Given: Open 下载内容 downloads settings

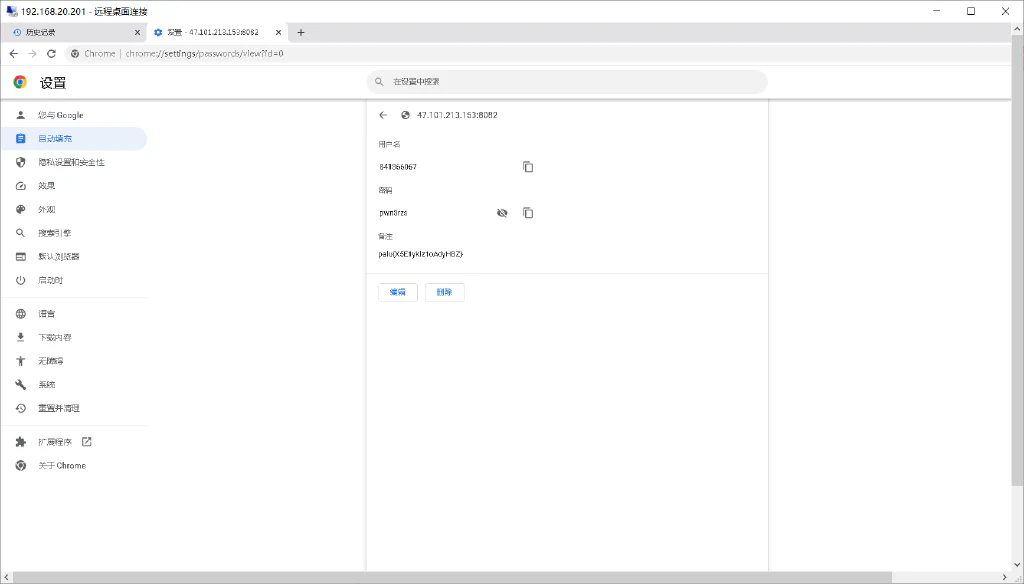Looking at the screenshot, I should pos(54,337).
